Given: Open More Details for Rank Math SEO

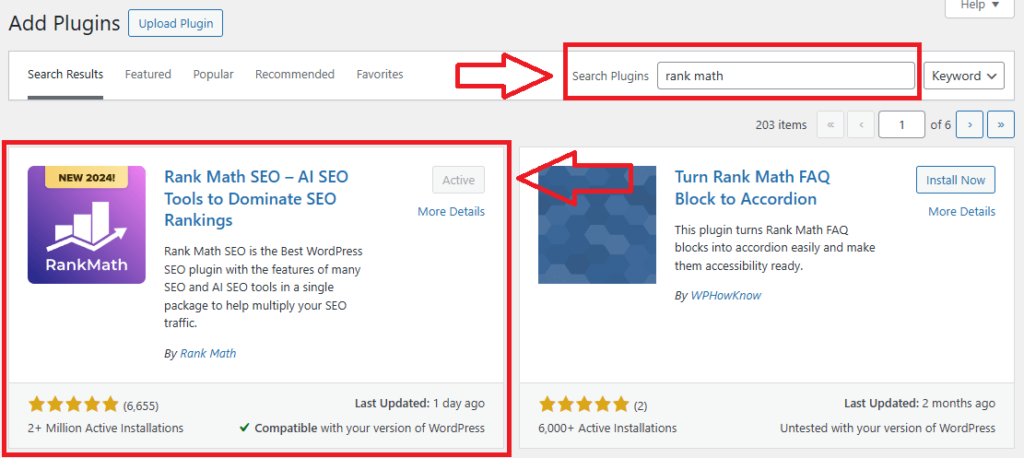Looking at the screenshot, I should (x=451, y=212).
